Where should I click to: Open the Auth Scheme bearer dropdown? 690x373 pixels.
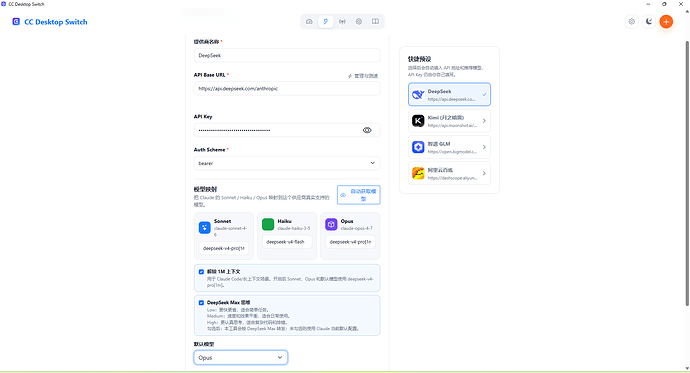(287, 163)
